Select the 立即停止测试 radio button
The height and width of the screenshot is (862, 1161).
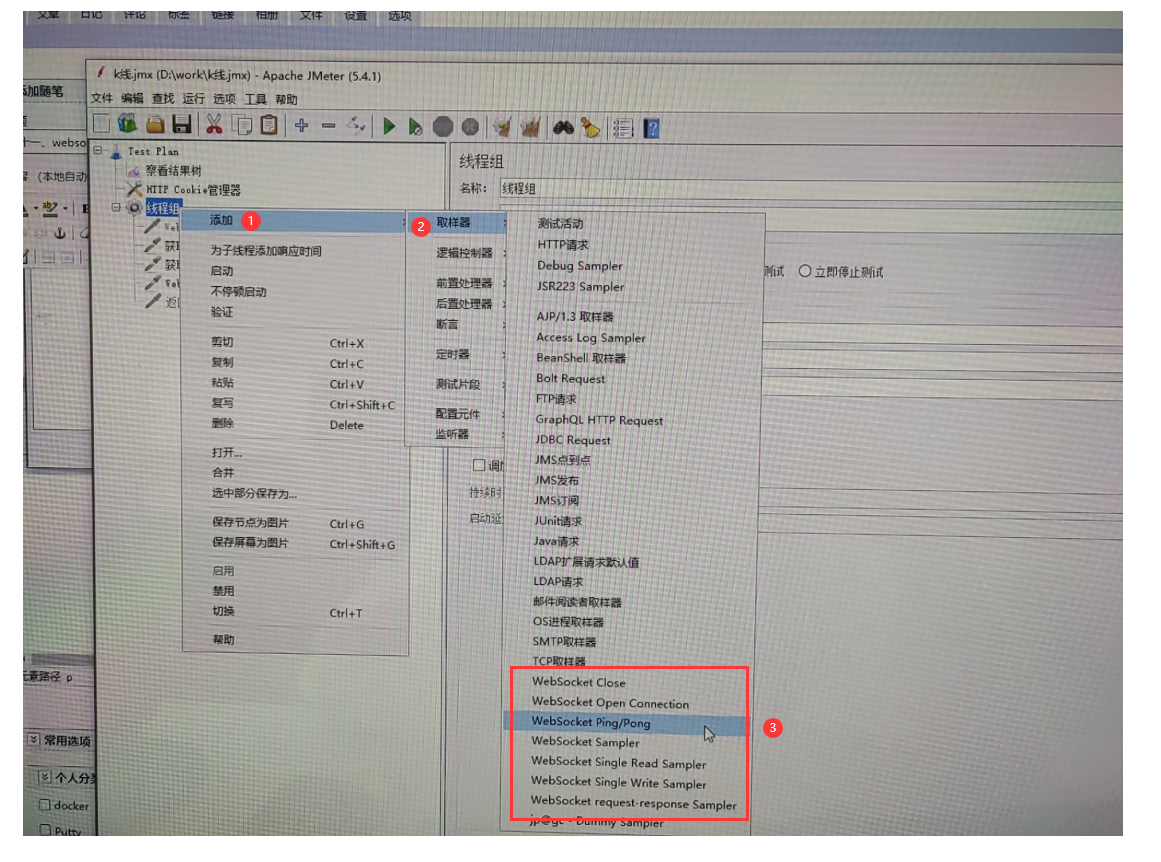(805, 271)
